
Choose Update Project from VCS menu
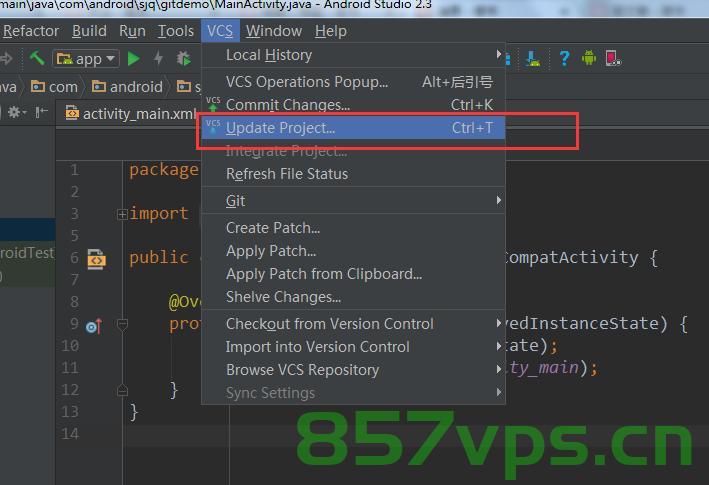[x=353, y=128]
